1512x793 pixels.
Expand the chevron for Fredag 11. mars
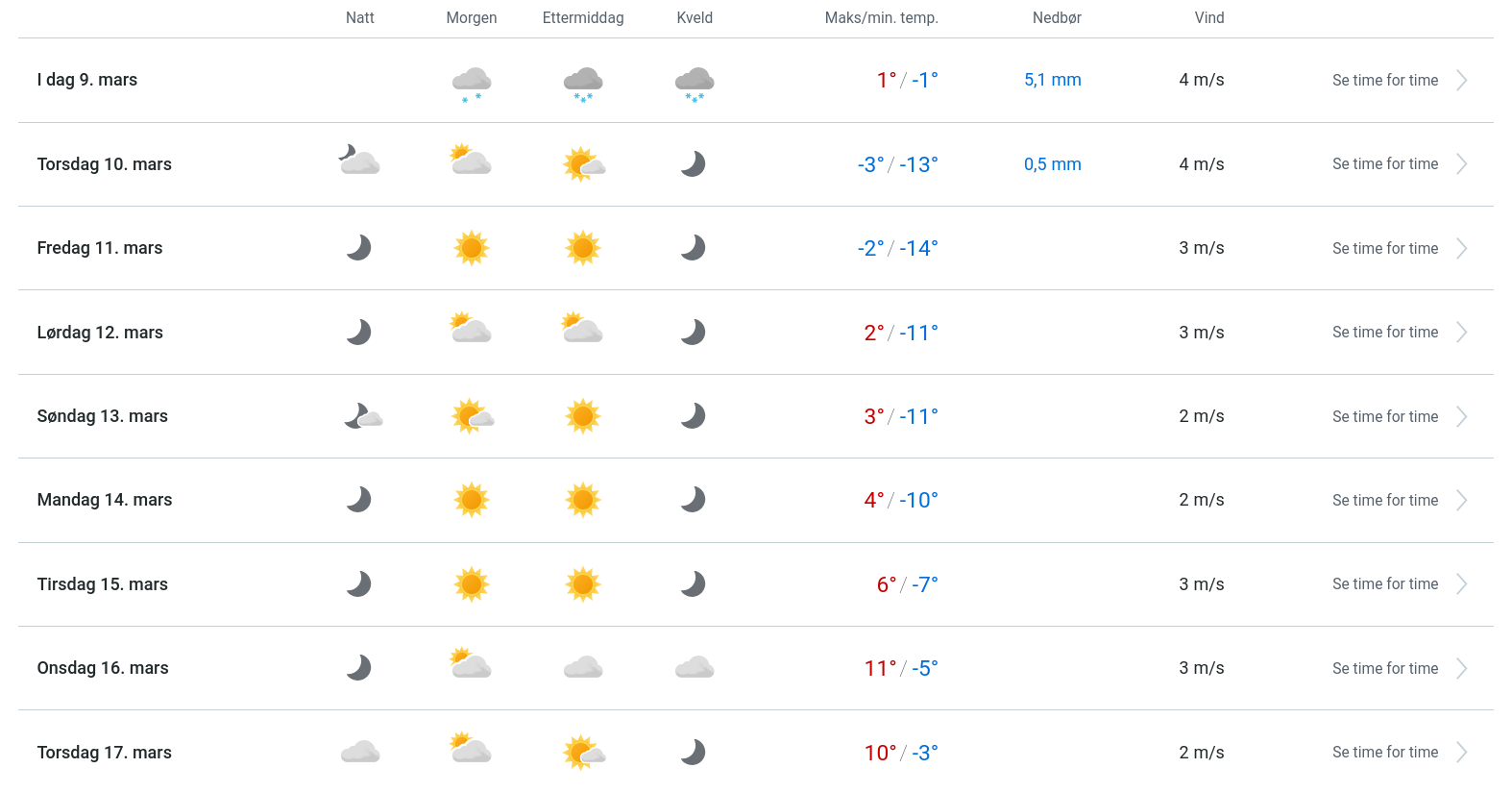click(x=1461, y=249)
